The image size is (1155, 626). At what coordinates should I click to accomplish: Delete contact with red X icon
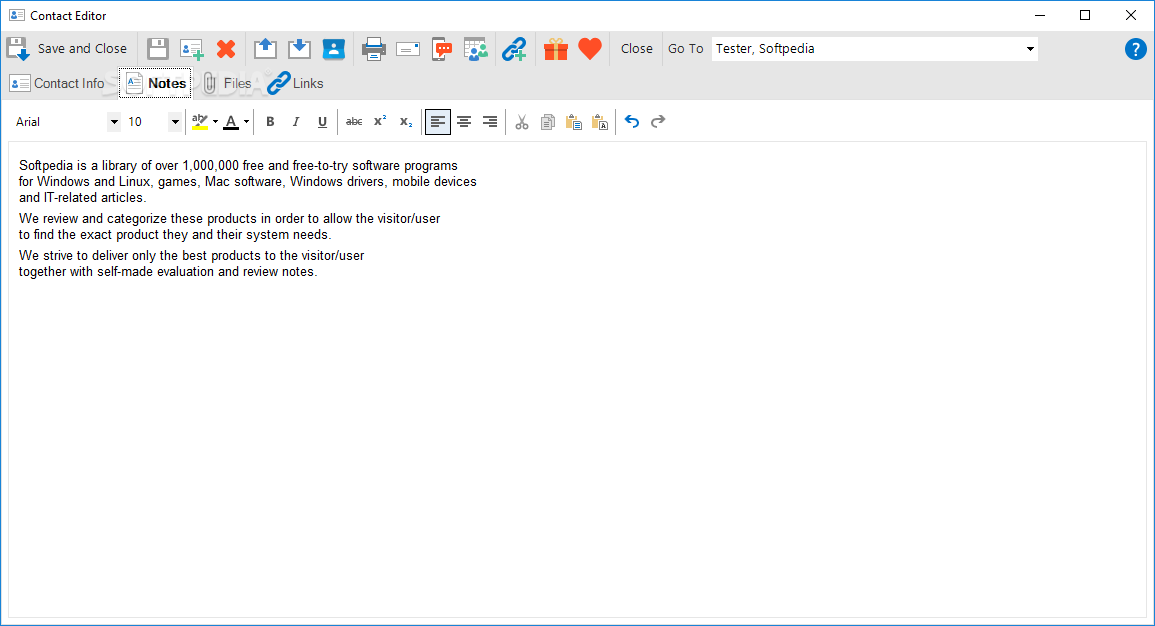tap(226, 49)
